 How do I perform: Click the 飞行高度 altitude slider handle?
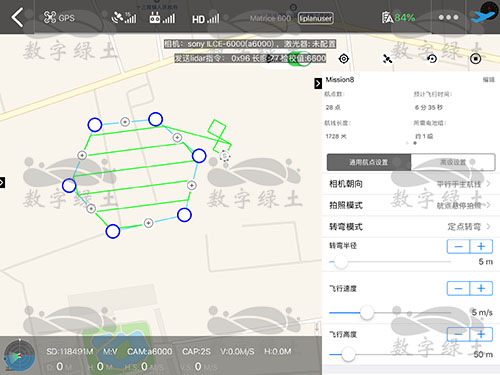(x=348, y=354)
